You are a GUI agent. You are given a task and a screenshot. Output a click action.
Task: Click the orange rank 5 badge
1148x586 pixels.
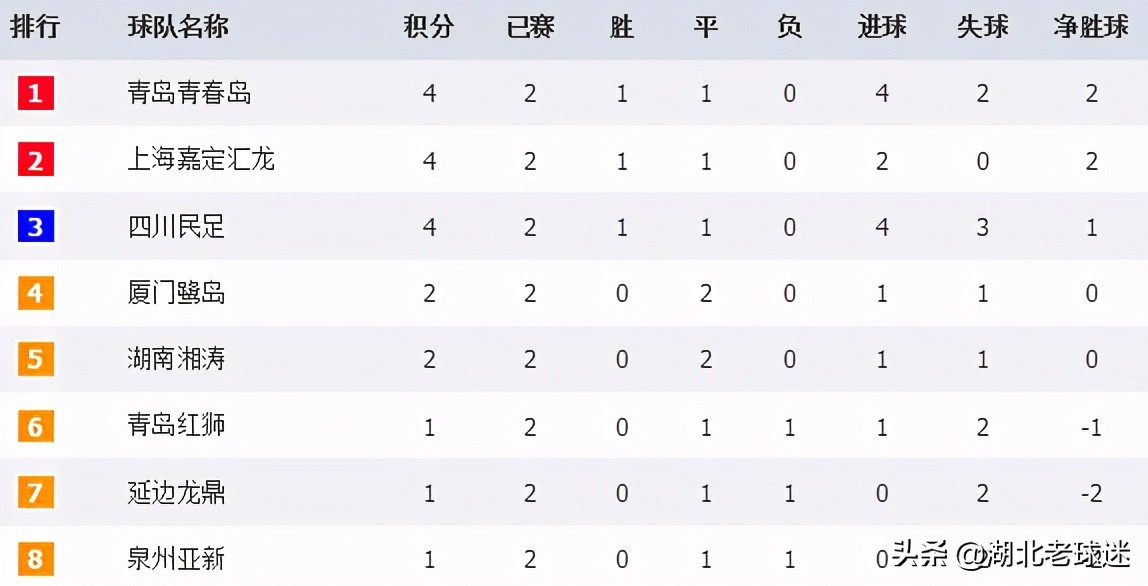(35, 359)
